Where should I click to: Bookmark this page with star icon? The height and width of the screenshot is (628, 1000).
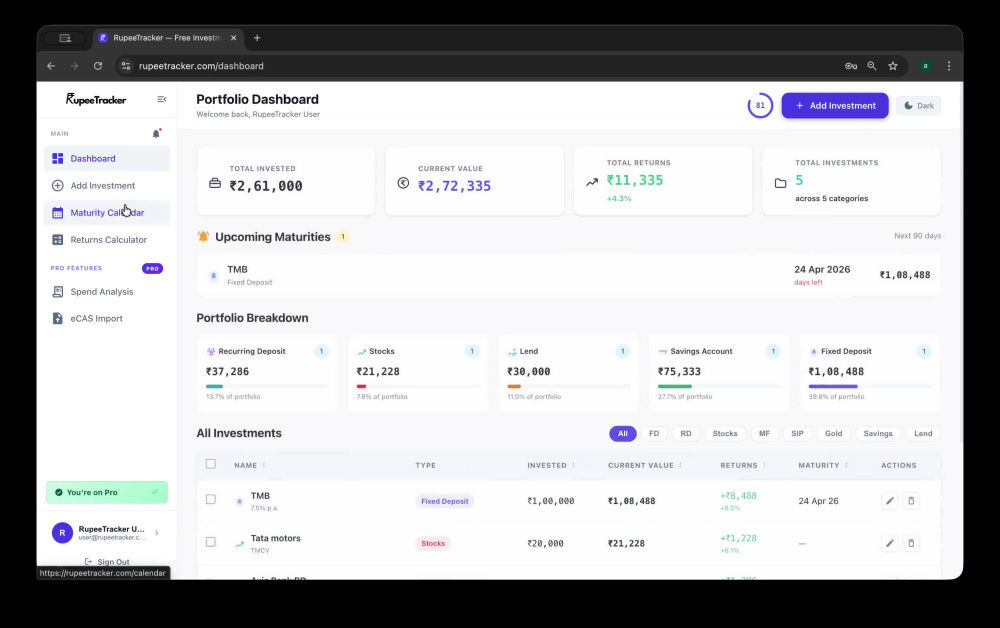pyautogui.click(x=893, y=66)
